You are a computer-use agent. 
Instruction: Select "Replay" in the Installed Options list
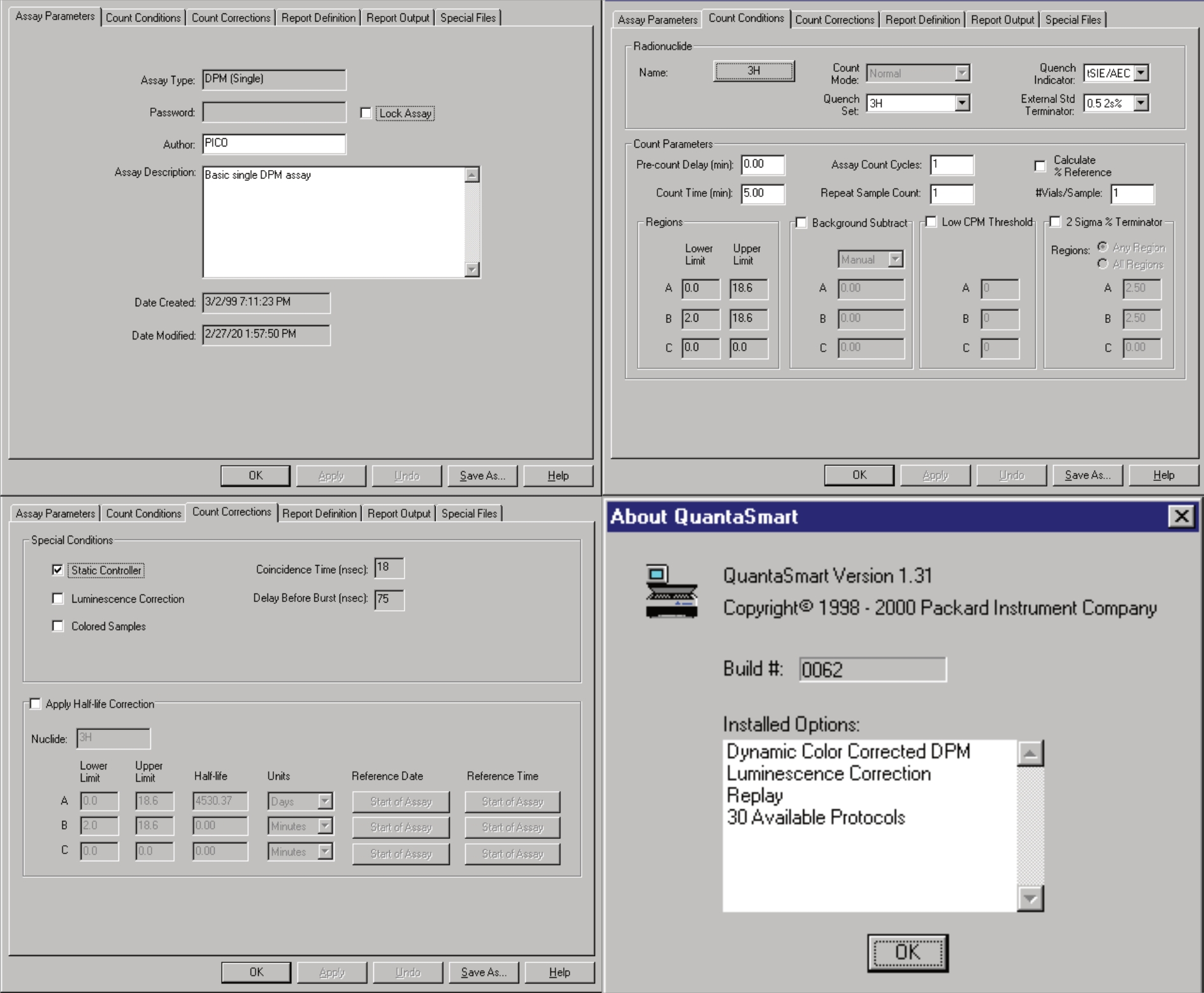click(755, 796)
